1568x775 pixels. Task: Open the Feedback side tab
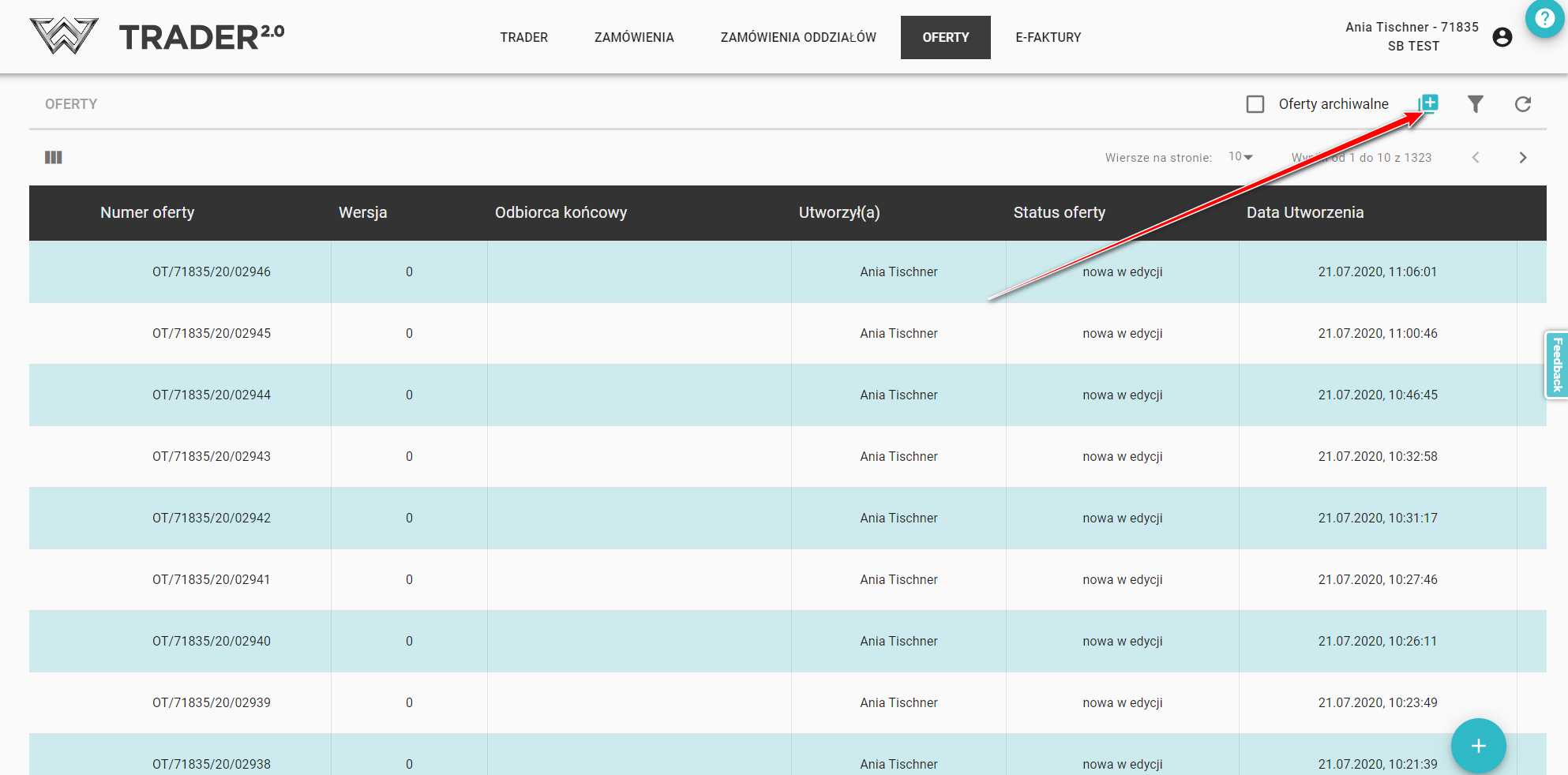[1556, 365]
